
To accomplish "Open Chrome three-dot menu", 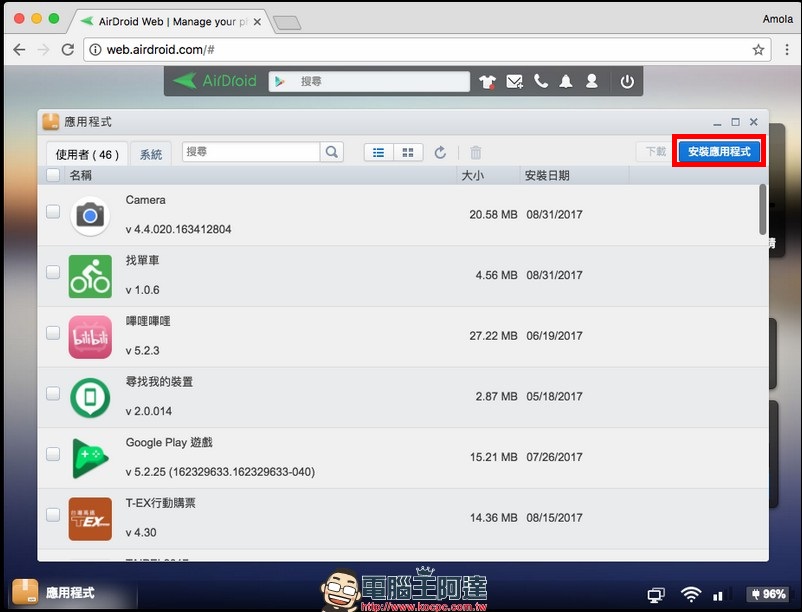I will pos(787,50).
